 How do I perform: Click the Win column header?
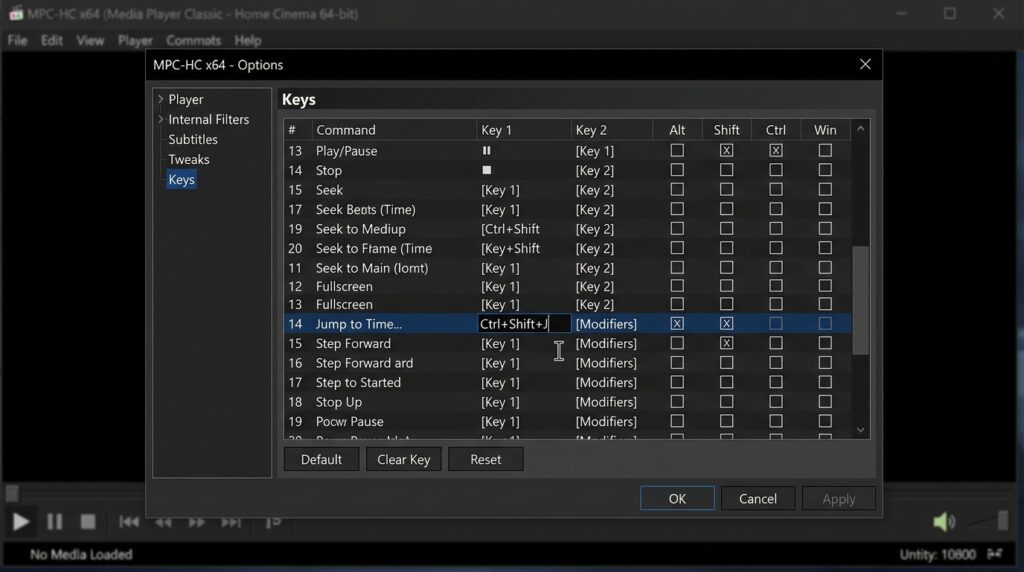pos(825,129)
